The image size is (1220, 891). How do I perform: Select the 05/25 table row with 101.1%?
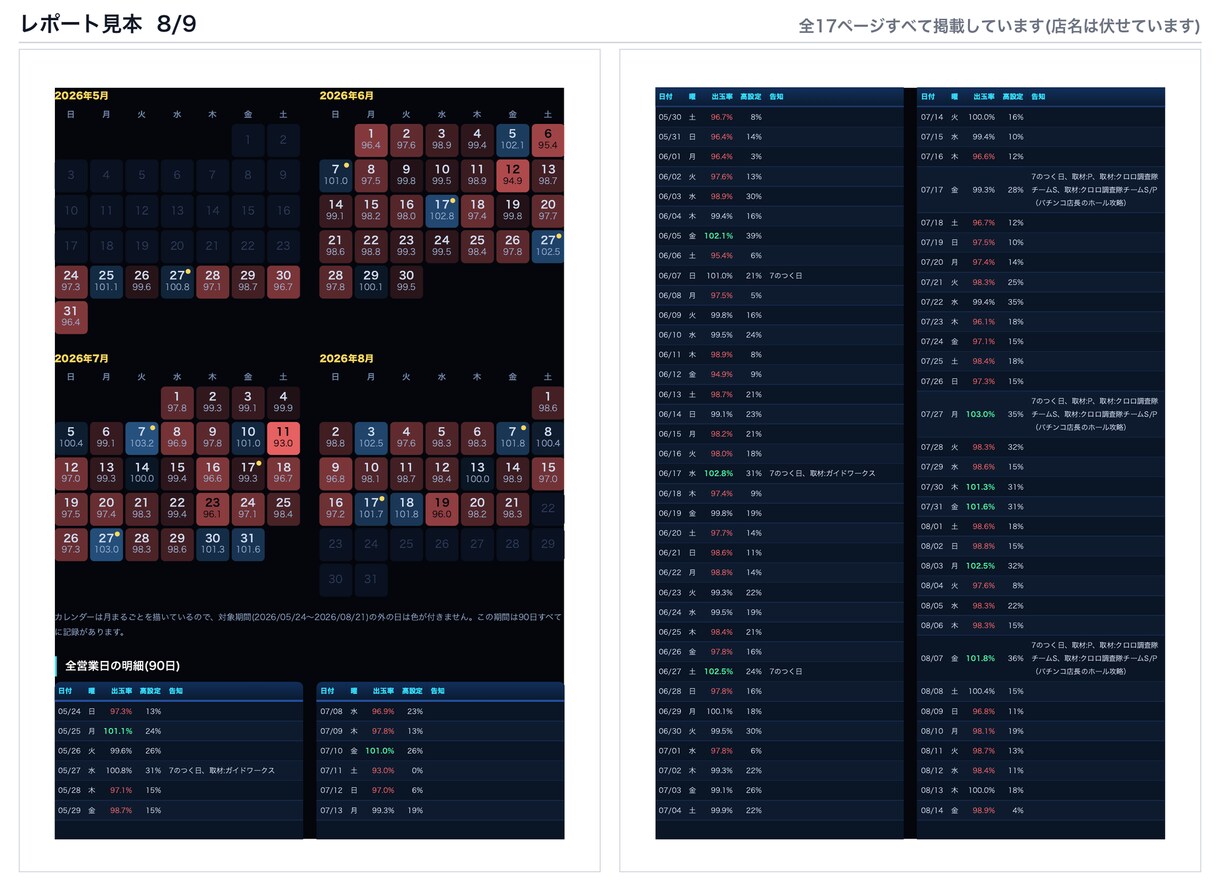(x=179, y=731)
